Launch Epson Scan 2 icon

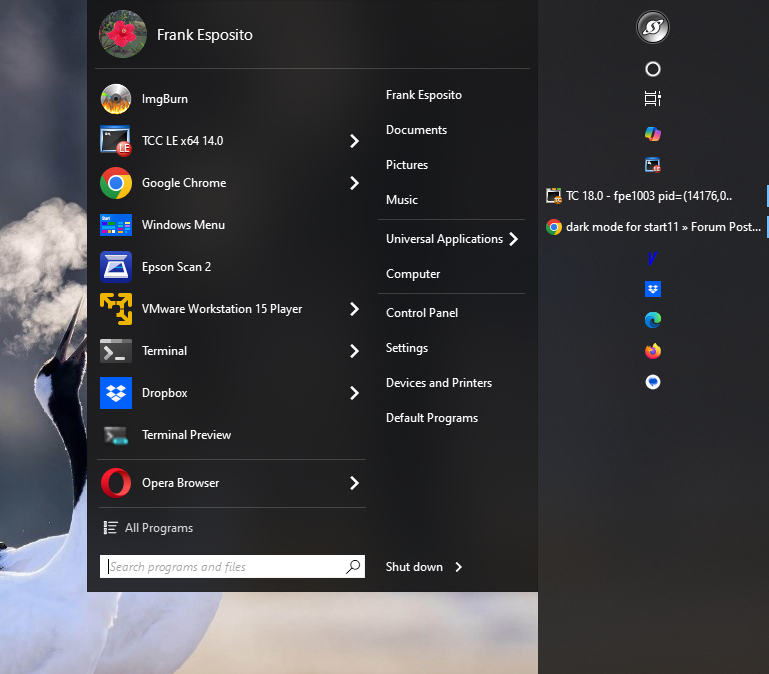point(116,267)
